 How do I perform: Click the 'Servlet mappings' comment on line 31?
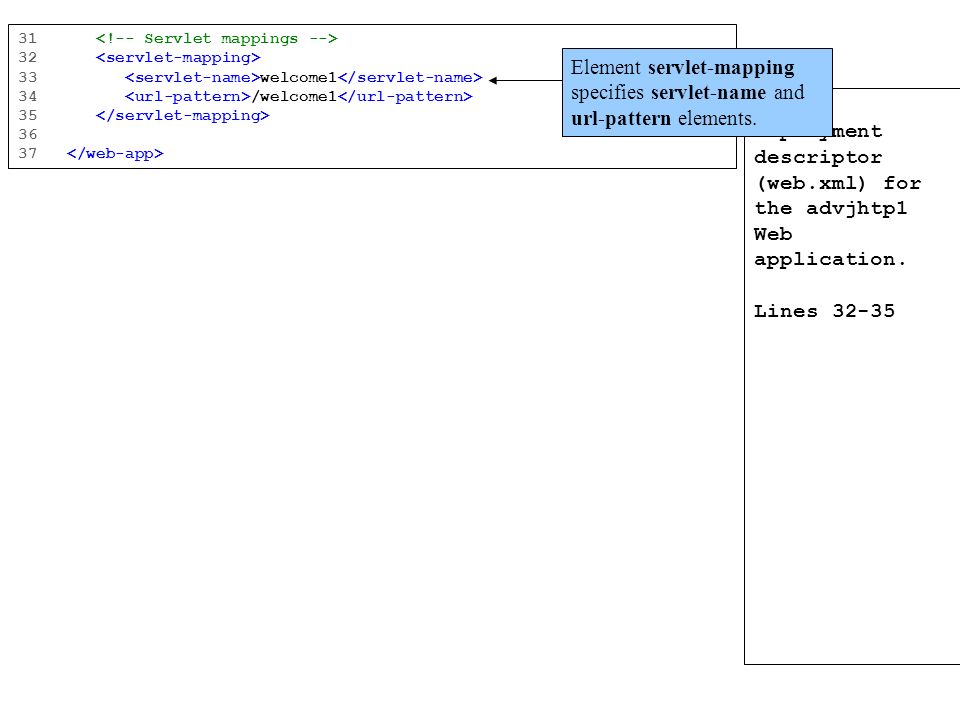point(216,39)
